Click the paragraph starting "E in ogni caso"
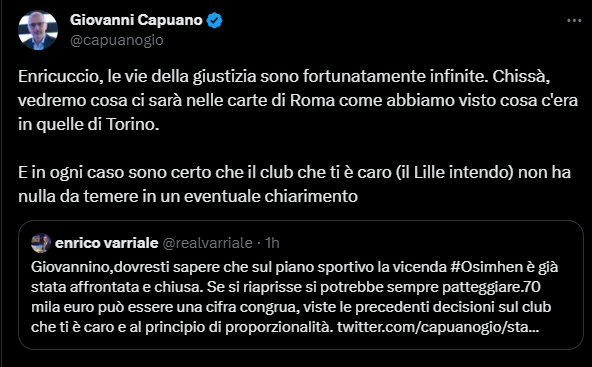592x367 pixels. (294, 184)
